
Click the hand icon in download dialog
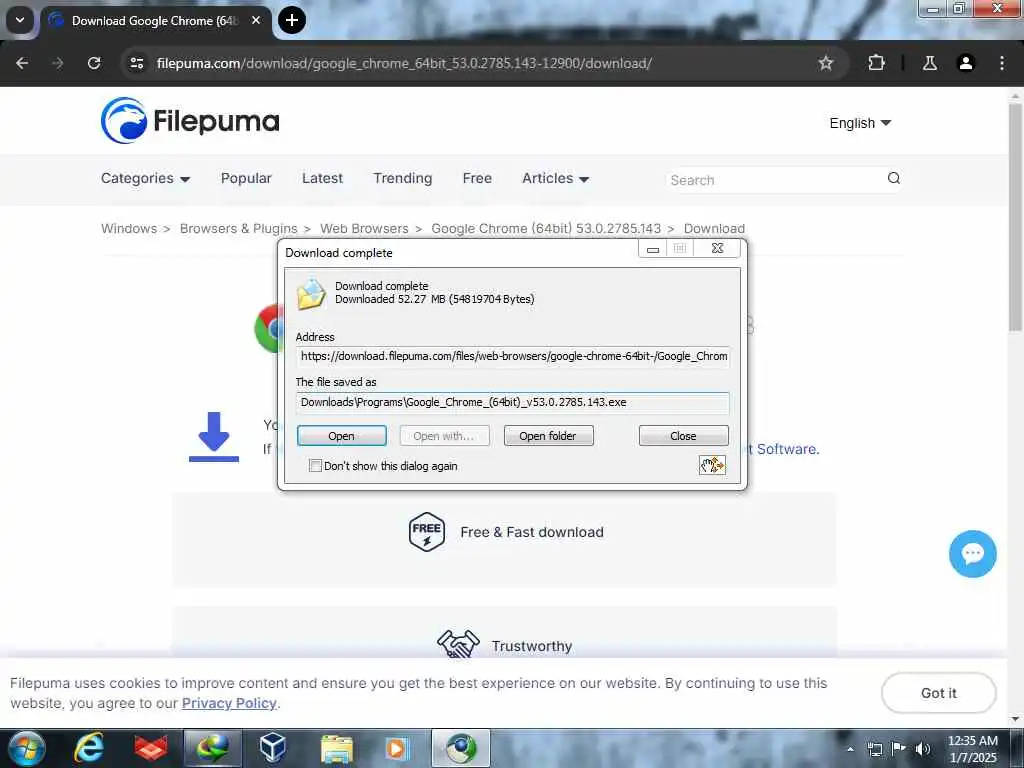pyautogui.click(x=712, y=465)
